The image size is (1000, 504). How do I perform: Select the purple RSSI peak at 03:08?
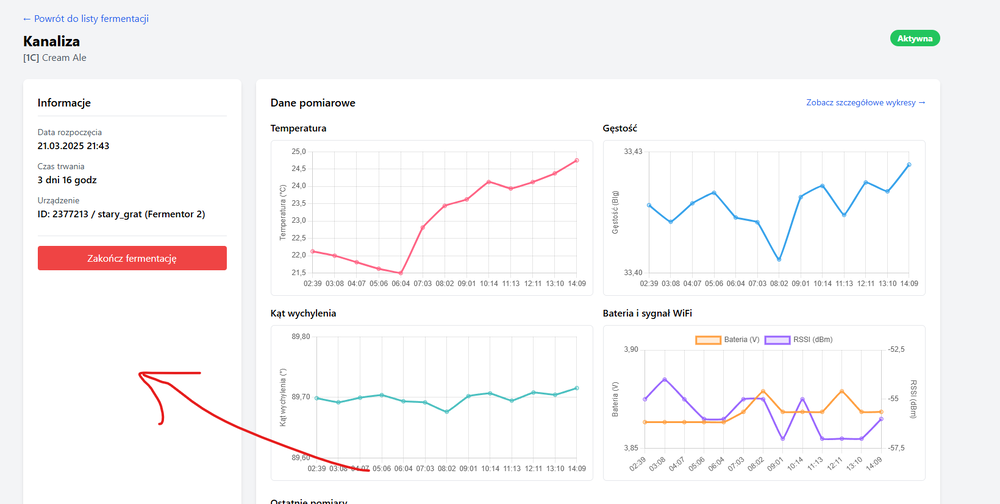665,379
